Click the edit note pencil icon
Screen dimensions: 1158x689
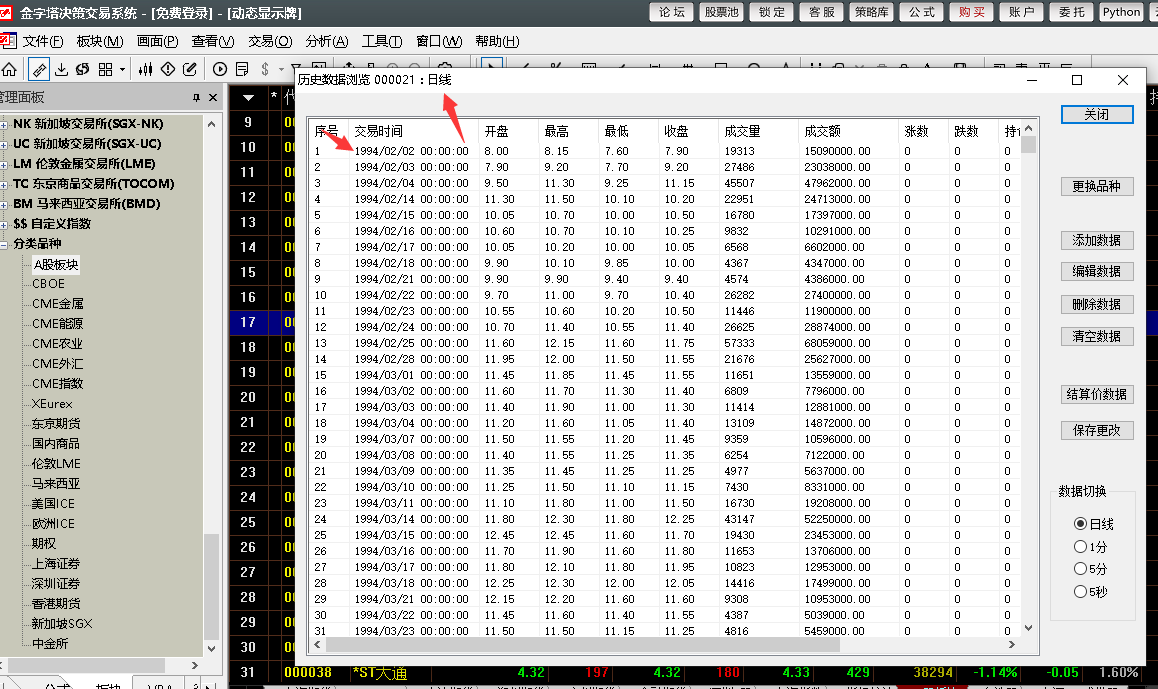pyautogui.click(x=190, y=69)
